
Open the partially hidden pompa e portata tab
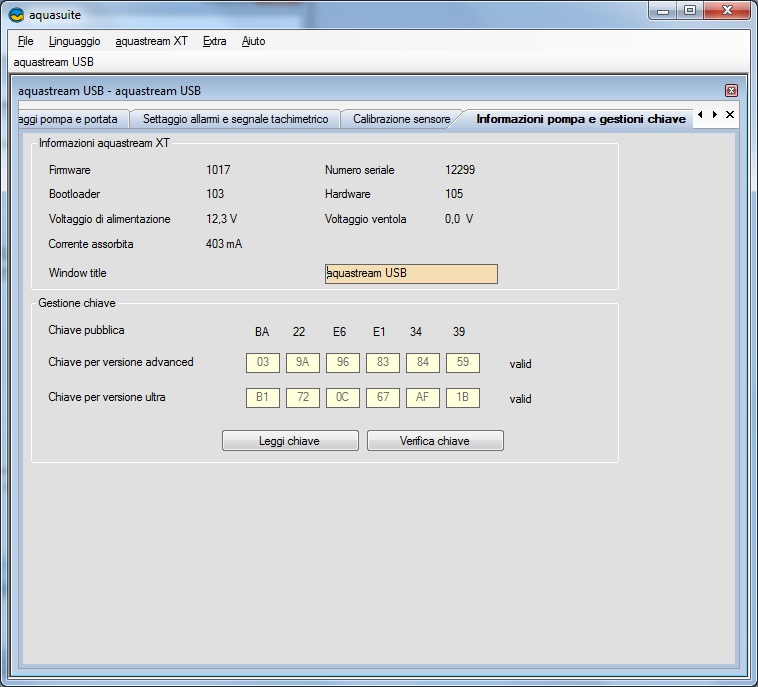pos(70,119)
